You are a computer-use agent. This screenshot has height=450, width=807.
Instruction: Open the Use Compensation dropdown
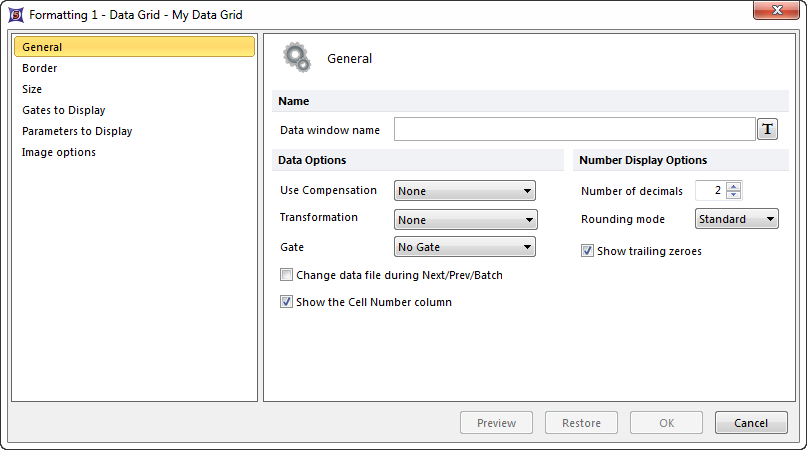coord(465,191)
